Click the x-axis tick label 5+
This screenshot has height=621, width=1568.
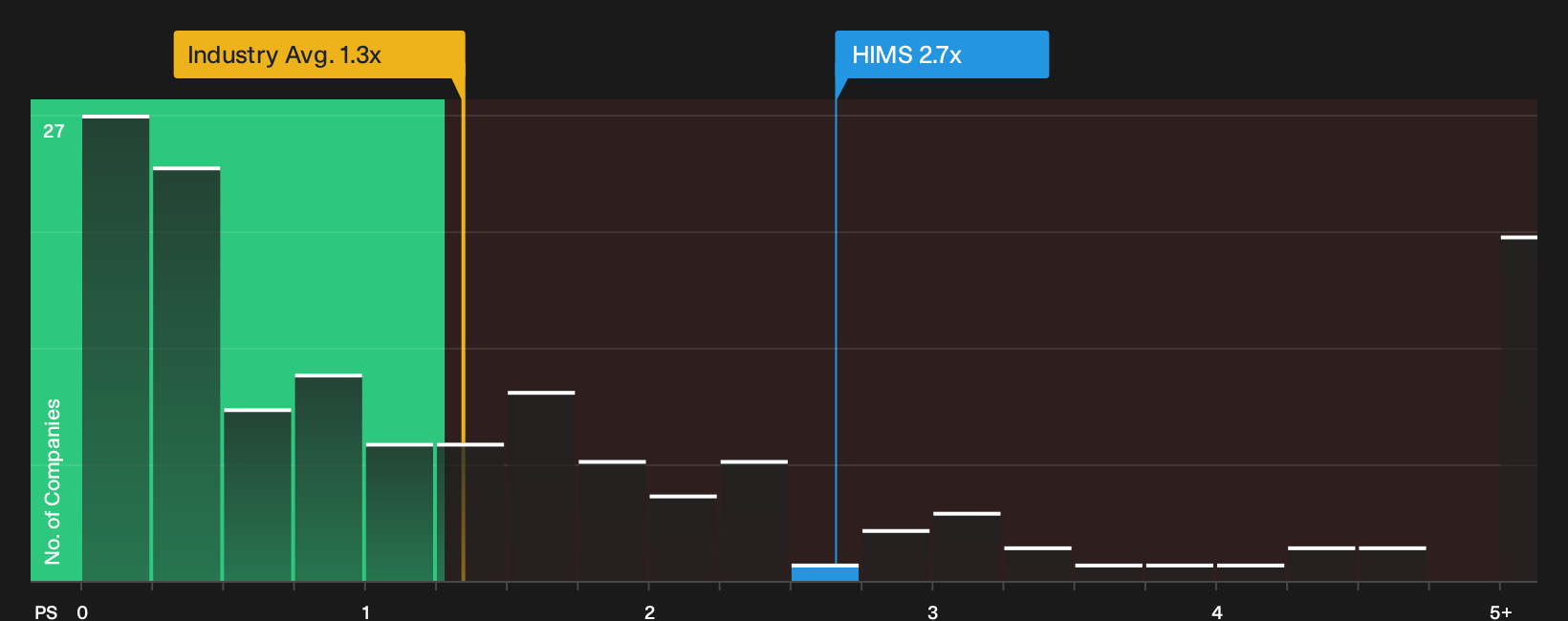[x=1501, y=612]
